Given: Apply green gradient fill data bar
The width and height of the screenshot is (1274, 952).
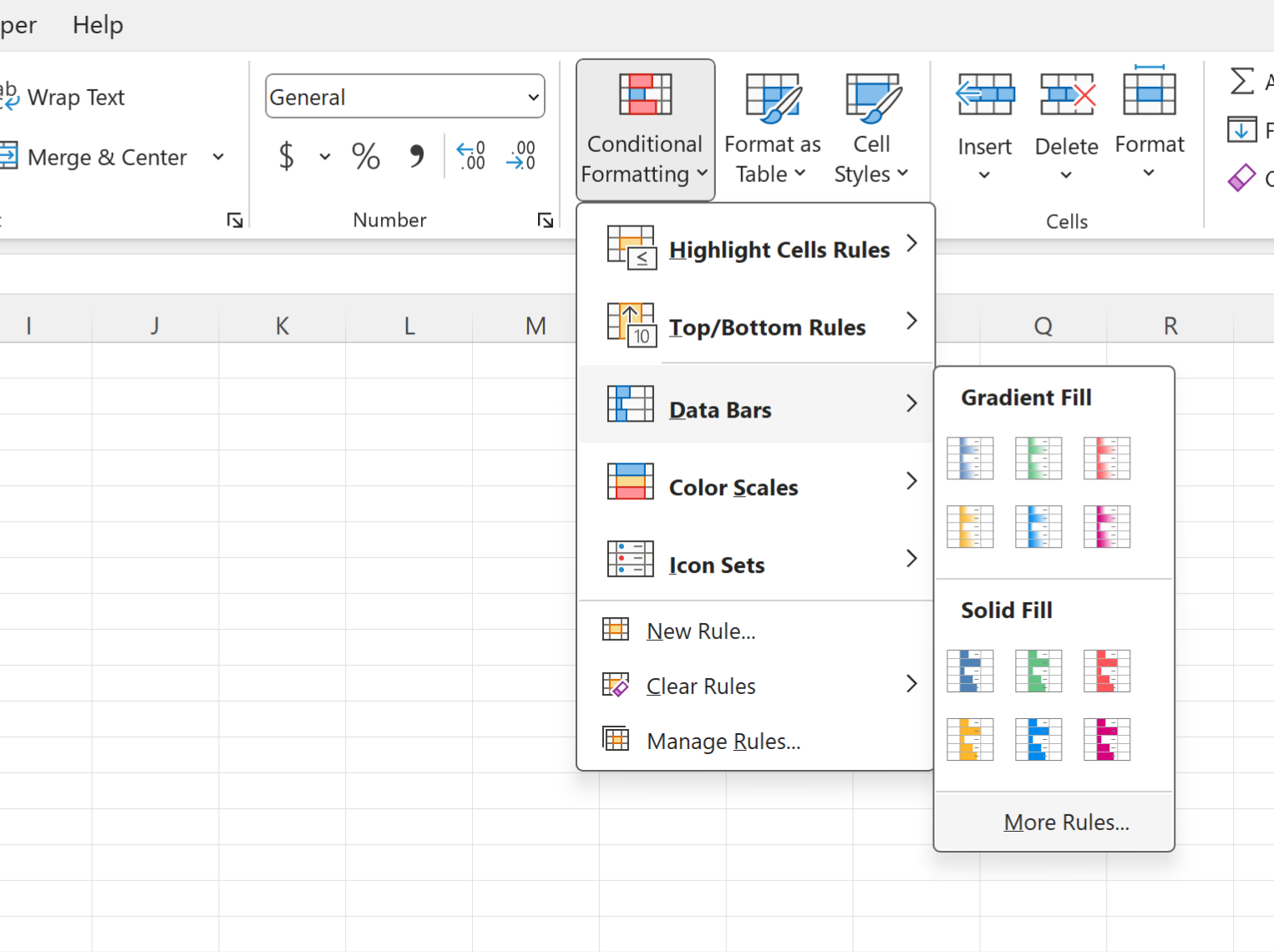Looking at the screenshot, I should pyautogui.click(x=1038, y=458).
